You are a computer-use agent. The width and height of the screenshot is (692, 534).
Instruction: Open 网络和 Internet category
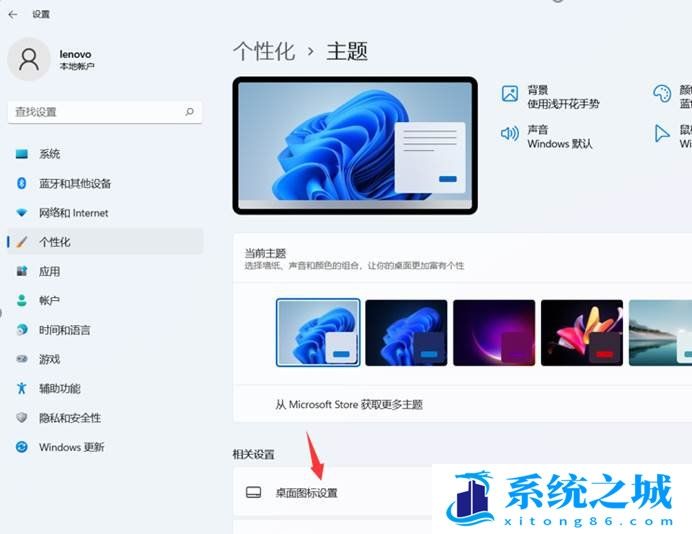tap(105, 213)
